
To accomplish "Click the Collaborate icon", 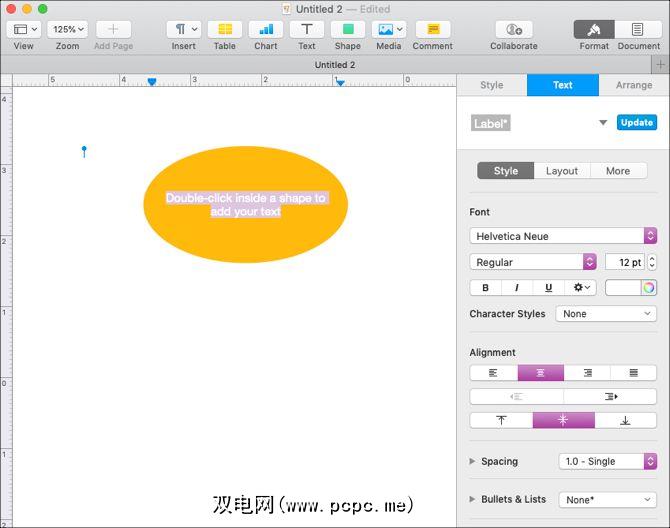I will 513,30.
